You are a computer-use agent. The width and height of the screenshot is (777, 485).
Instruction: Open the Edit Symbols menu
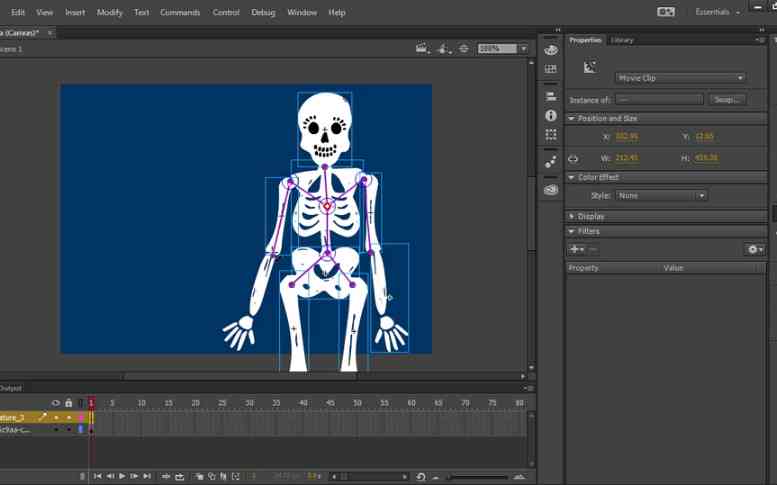click(444, 49)
